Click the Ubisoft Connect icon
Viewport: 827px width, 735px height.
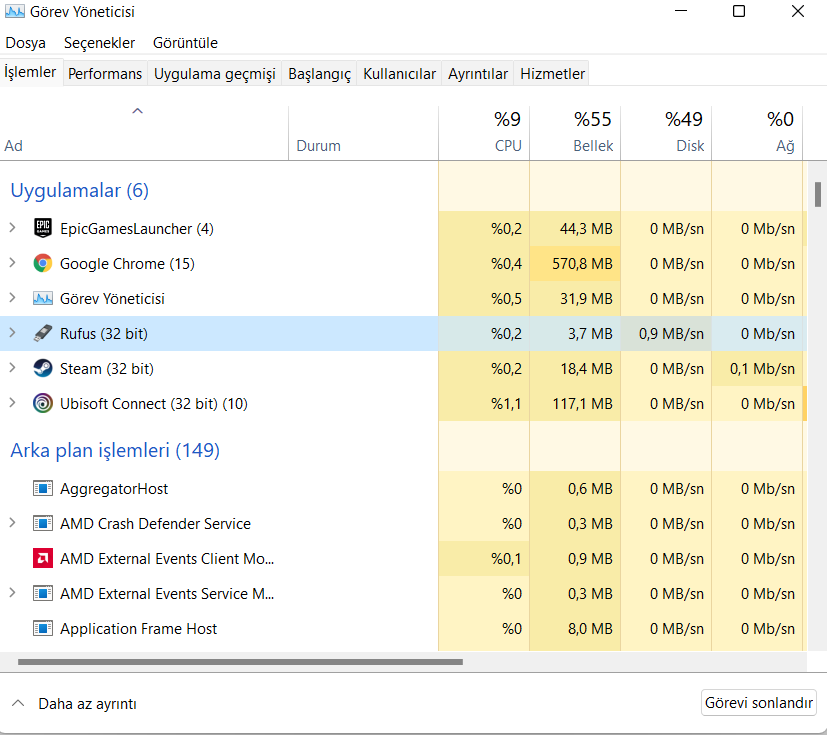click(43, 403)
